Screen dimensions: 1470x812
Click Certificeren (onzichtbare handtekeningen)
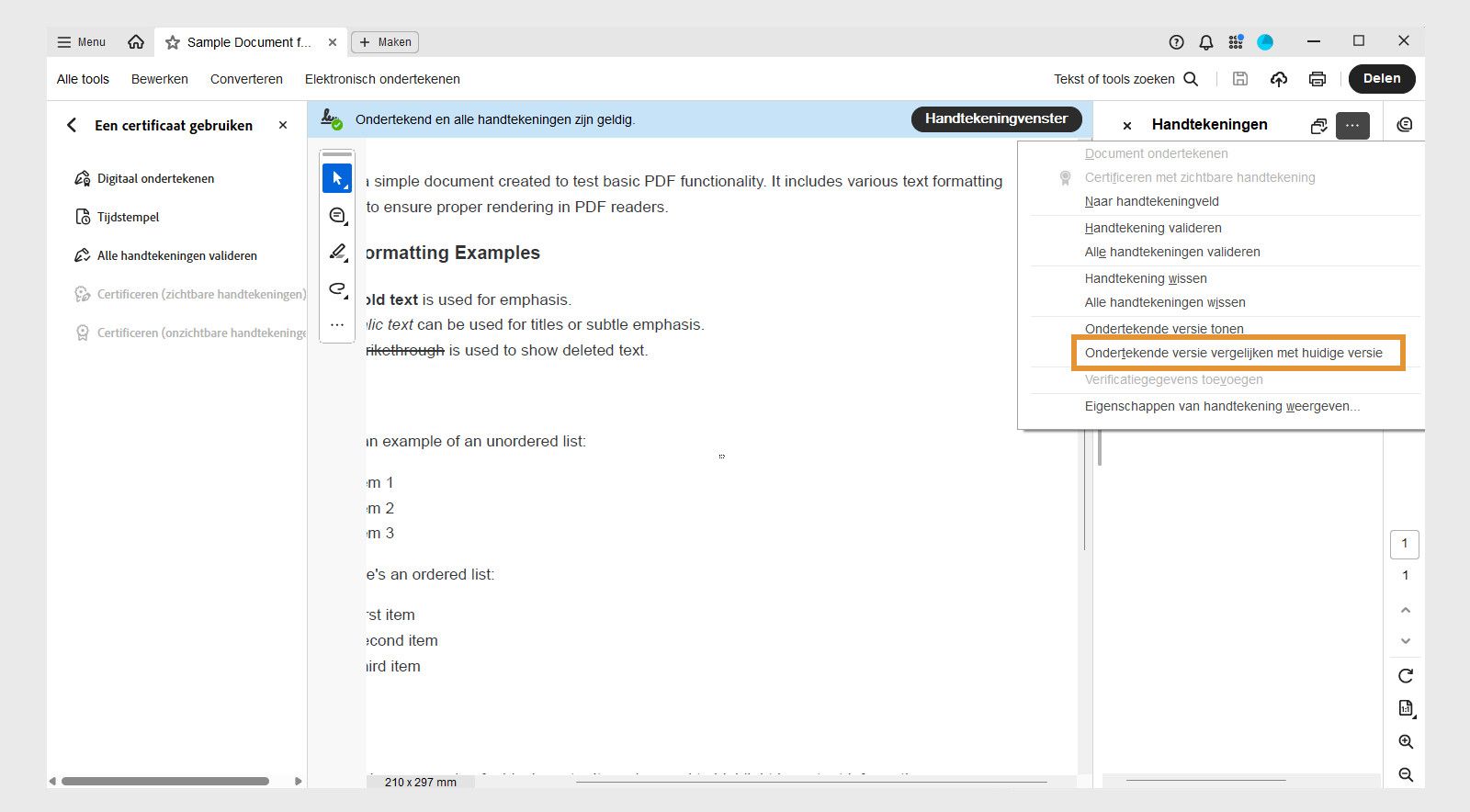coord(190,333)
